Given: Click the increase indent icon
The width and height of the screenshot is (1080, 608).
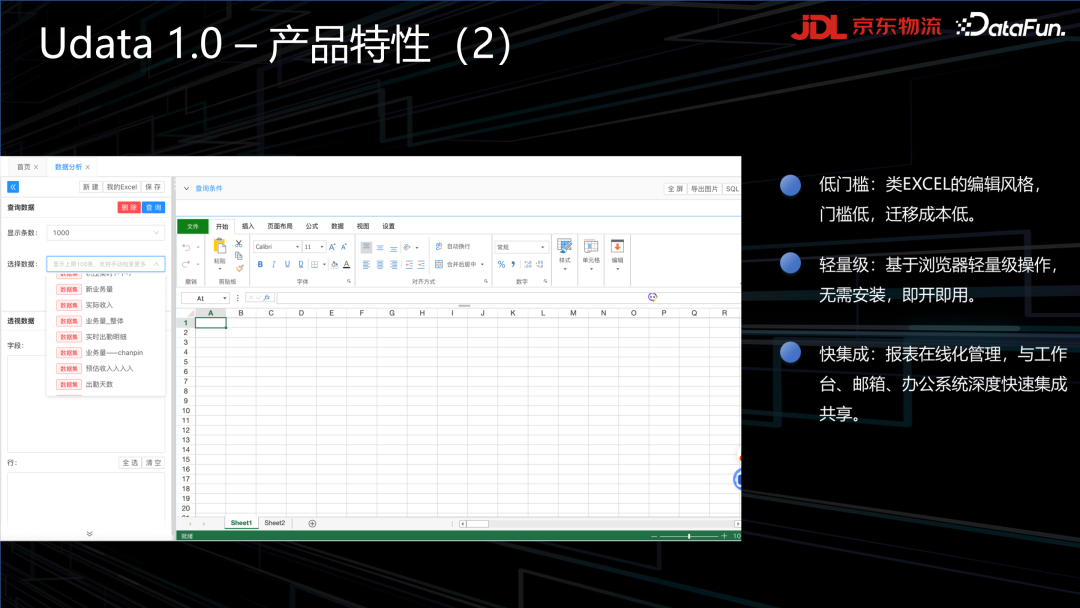Looking at the screenshot, I should click(421, 264).
